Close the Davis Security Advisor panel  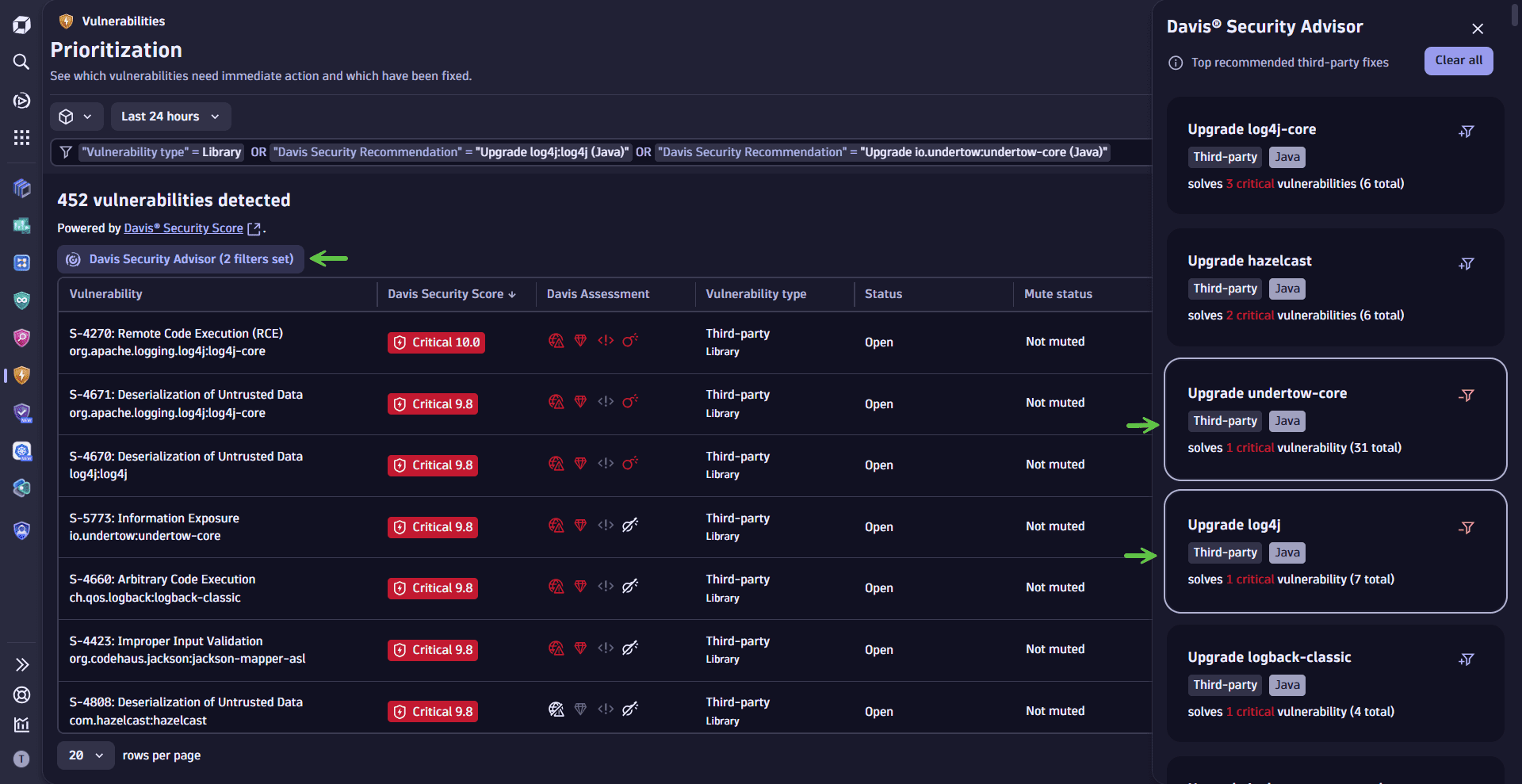click(1478, 29)
